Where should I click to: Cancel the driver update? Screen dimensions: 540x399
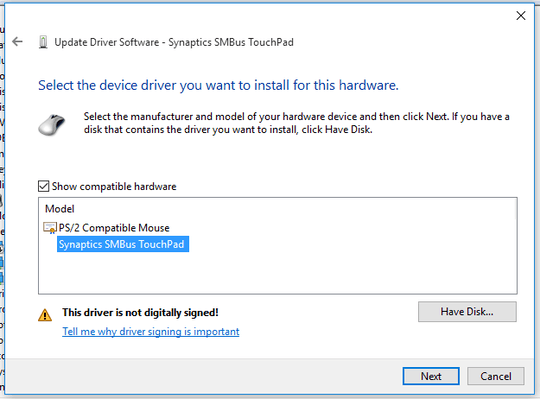[496, 376]
